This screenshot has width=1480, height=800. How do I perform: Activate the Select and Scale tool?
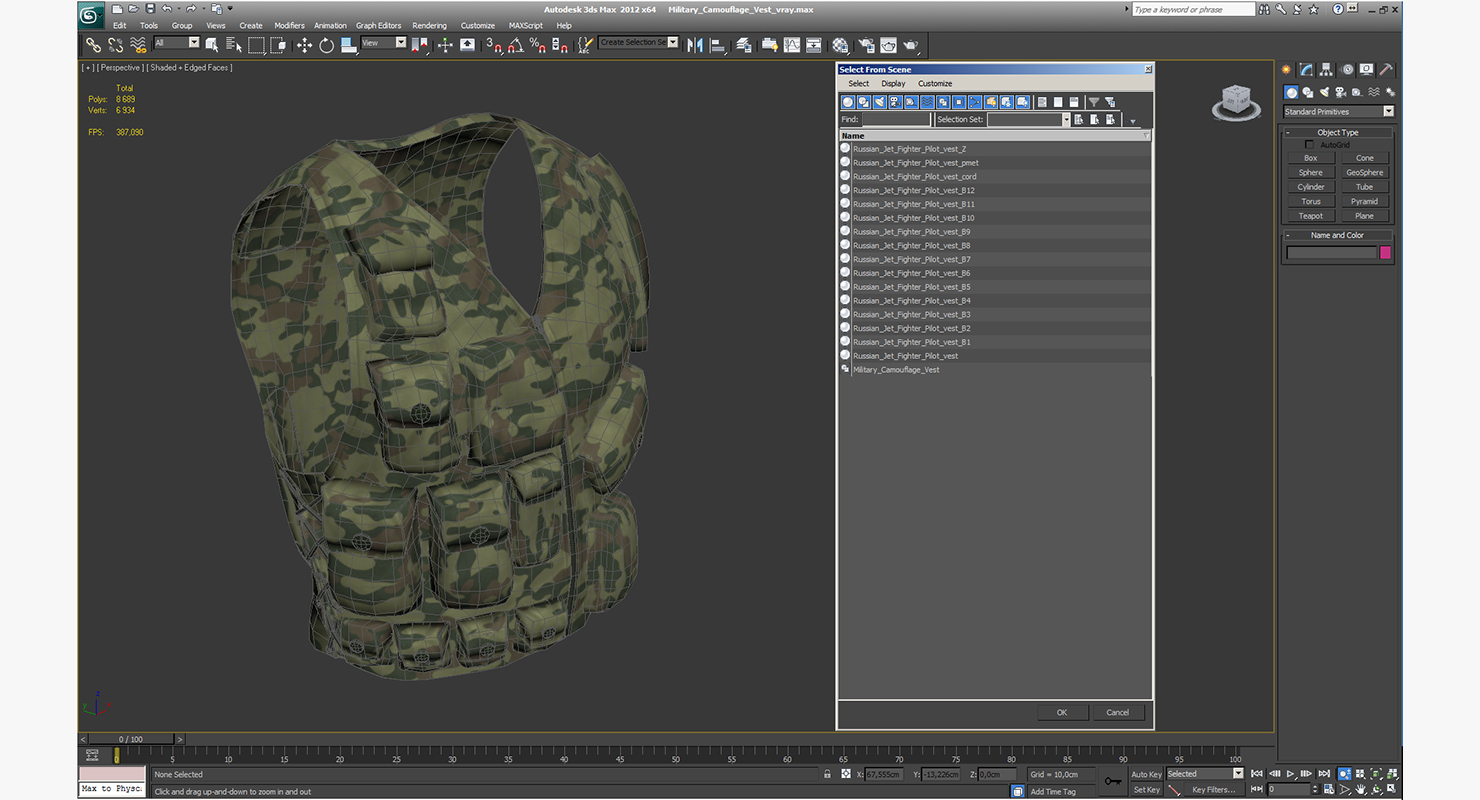click(x=348, y=45)
